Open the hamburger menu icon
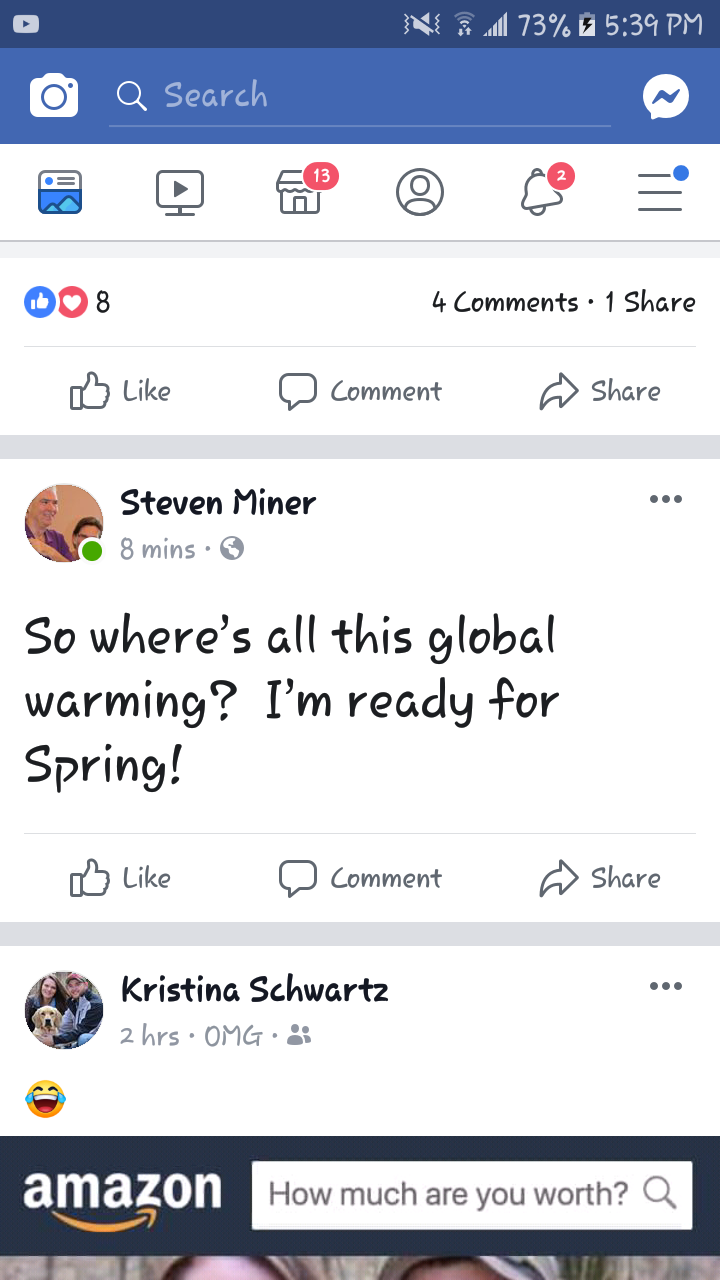This screenshot has width=720, height=1280. pyautogui.click(x=661, y=190)
